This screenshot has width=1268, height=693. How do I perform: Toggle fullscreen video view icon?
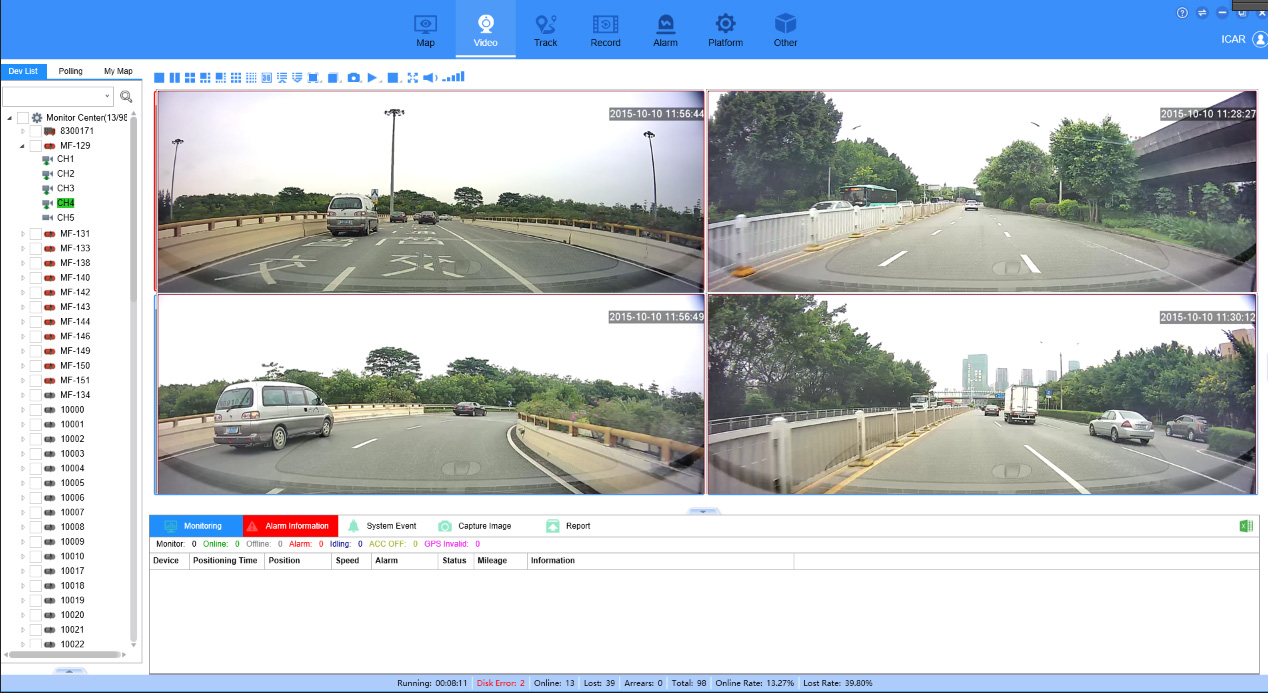pos(412,77)
